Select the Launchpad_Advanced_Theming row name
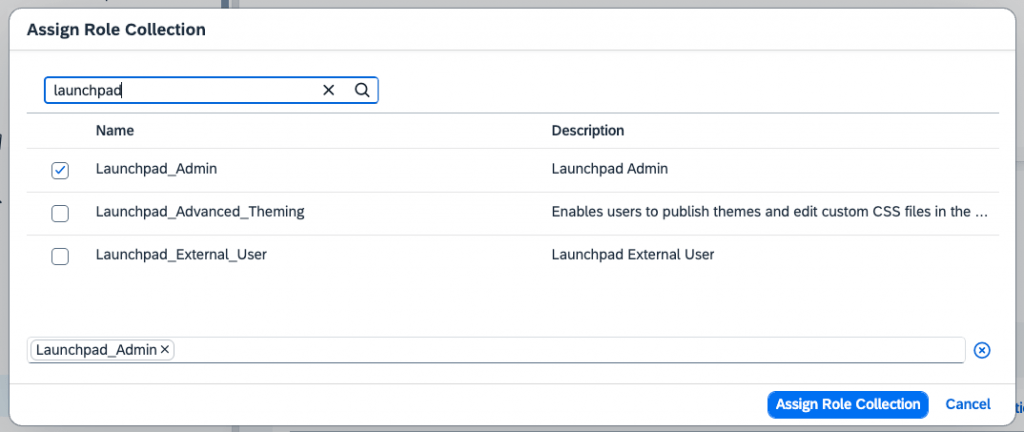Screen dimensions: 1024x432 200,211
